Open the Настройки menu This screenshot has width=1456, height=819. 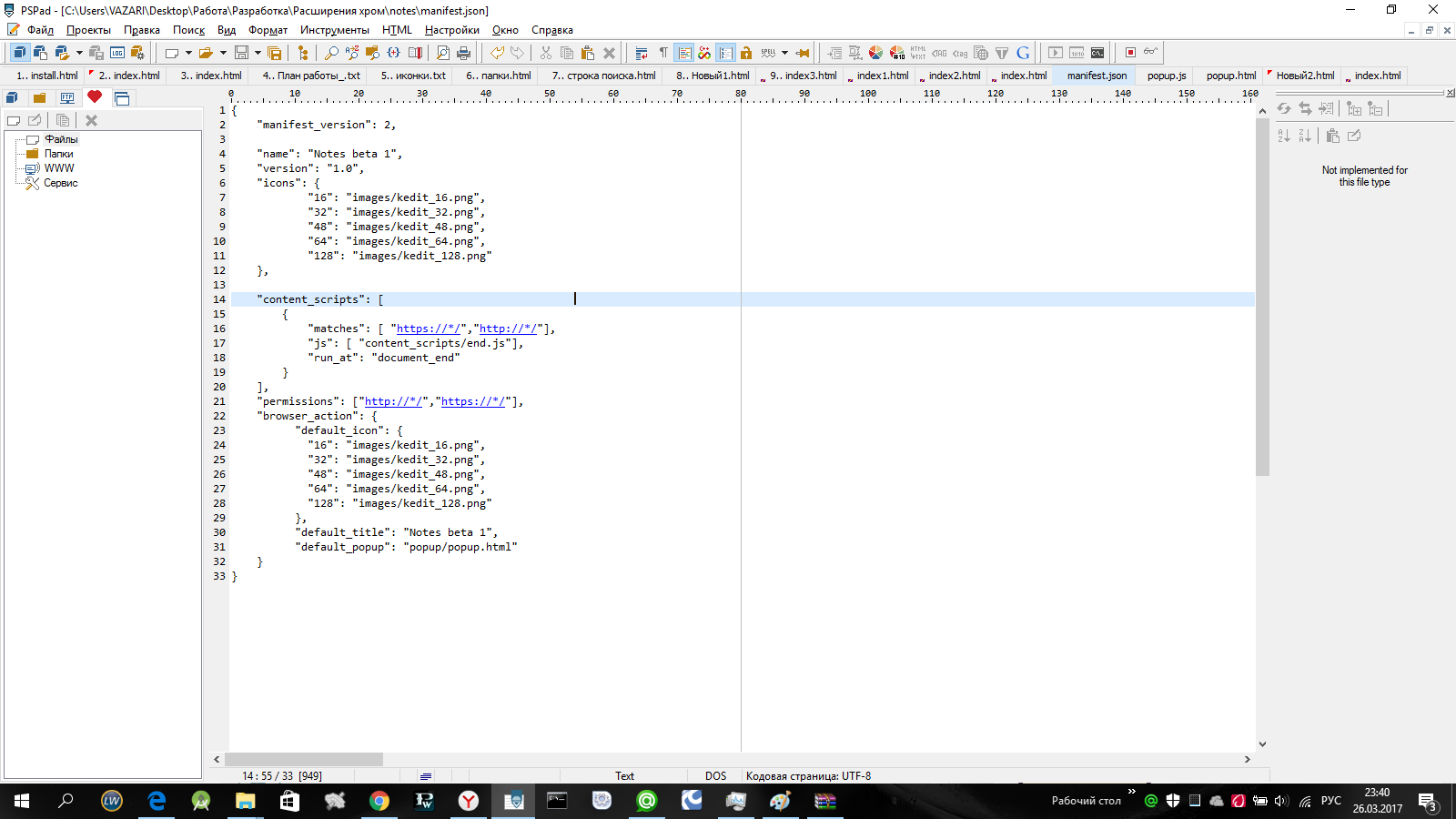point(451,30)
